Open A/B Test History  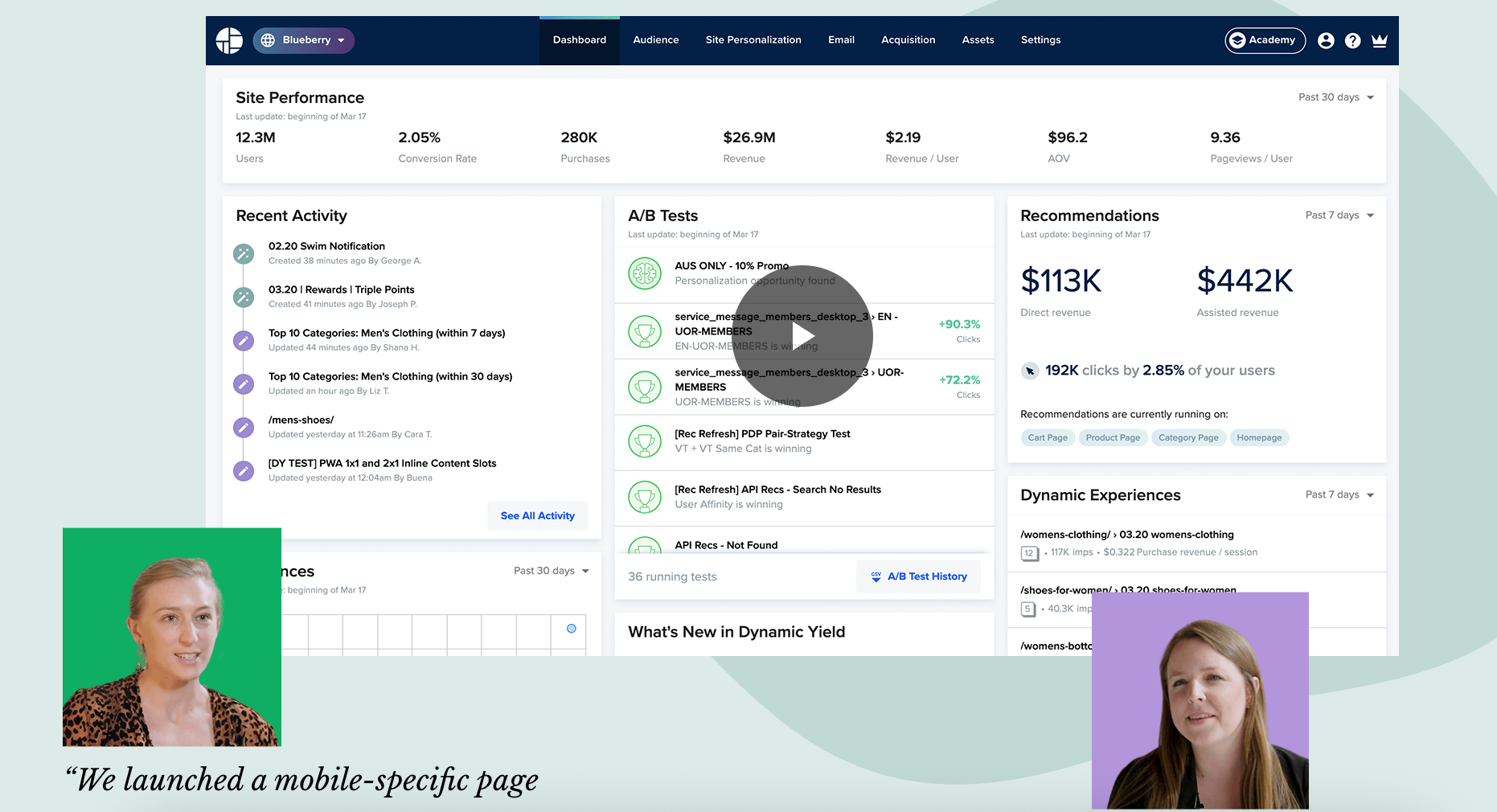point(919,576)
